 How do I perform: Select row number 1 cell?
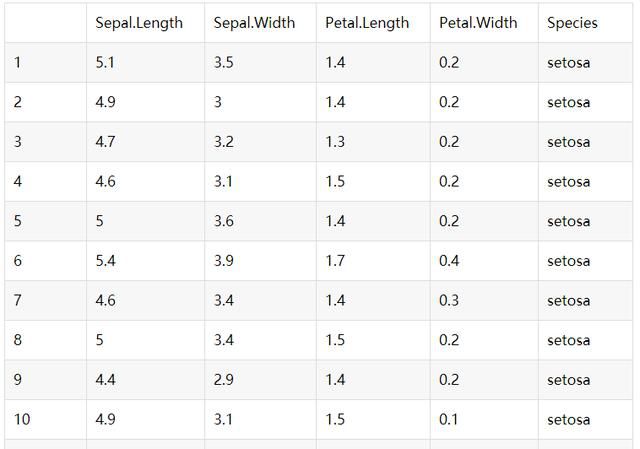pyautogui.click(x=18, y=63)
